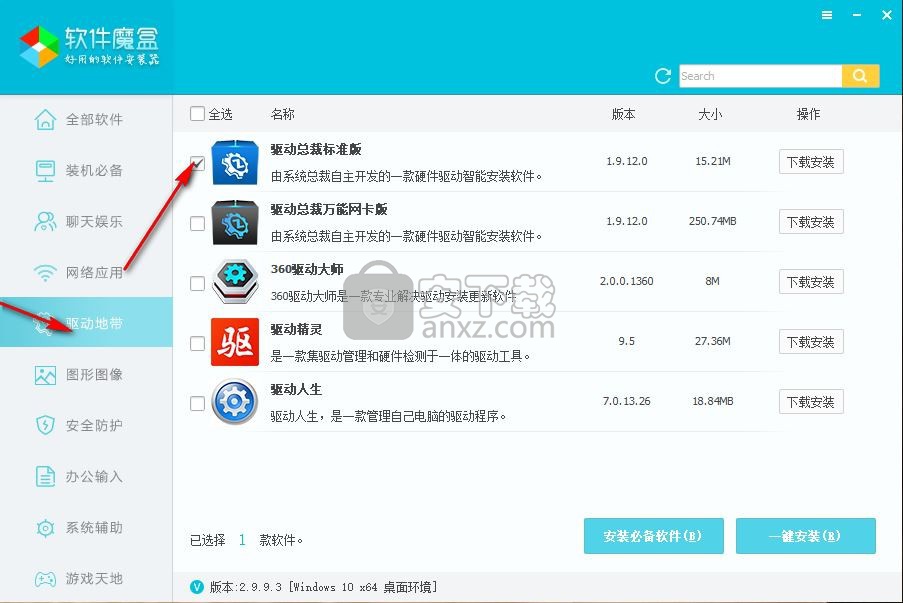The image size is (903, 603).
Task: Click the 名称 column header
Action: tap(283, 114)
